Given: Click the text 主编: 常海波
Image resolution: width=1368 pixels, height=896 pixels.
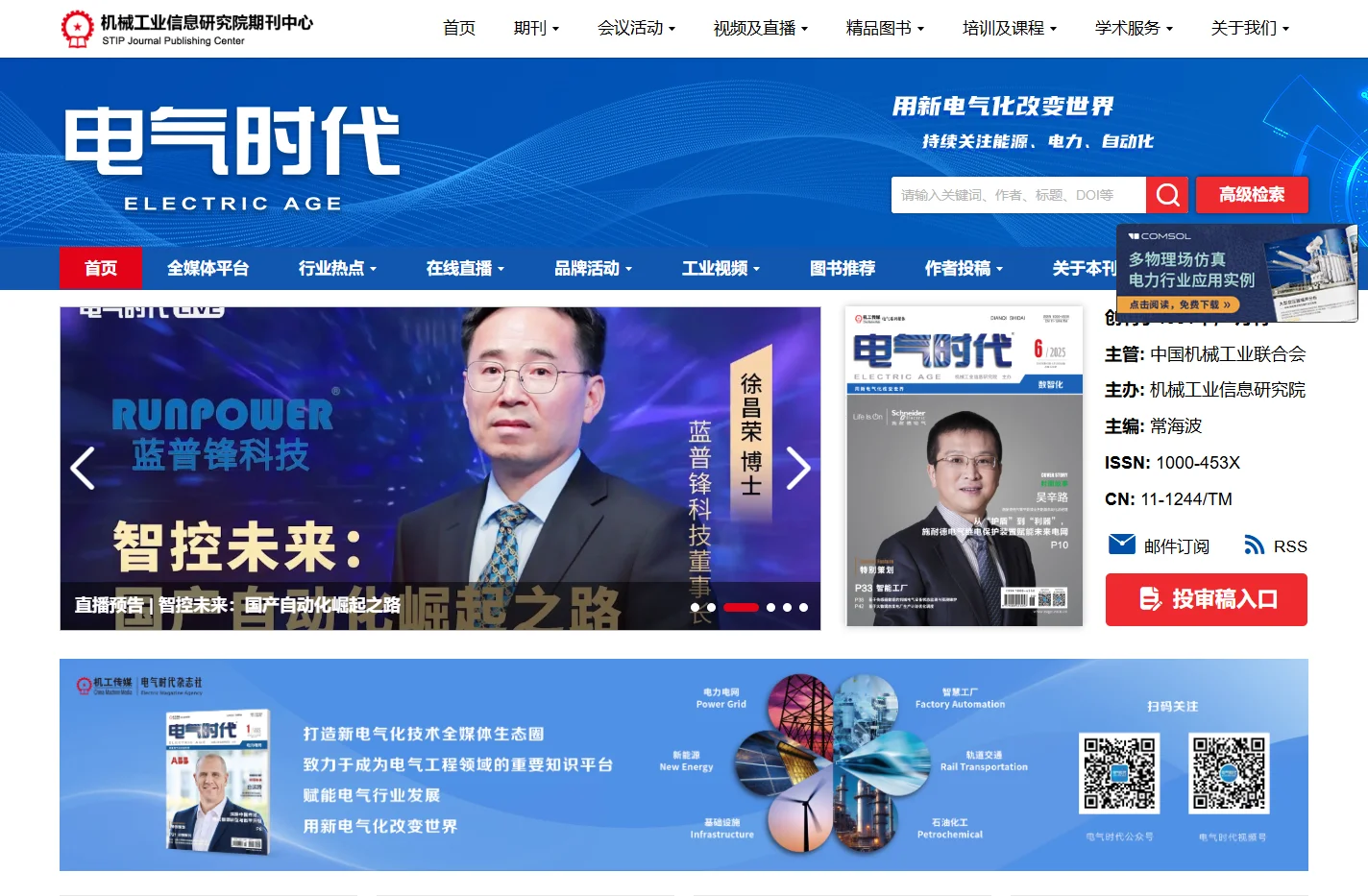Looking at the screenshot, I should point(1153,426).
